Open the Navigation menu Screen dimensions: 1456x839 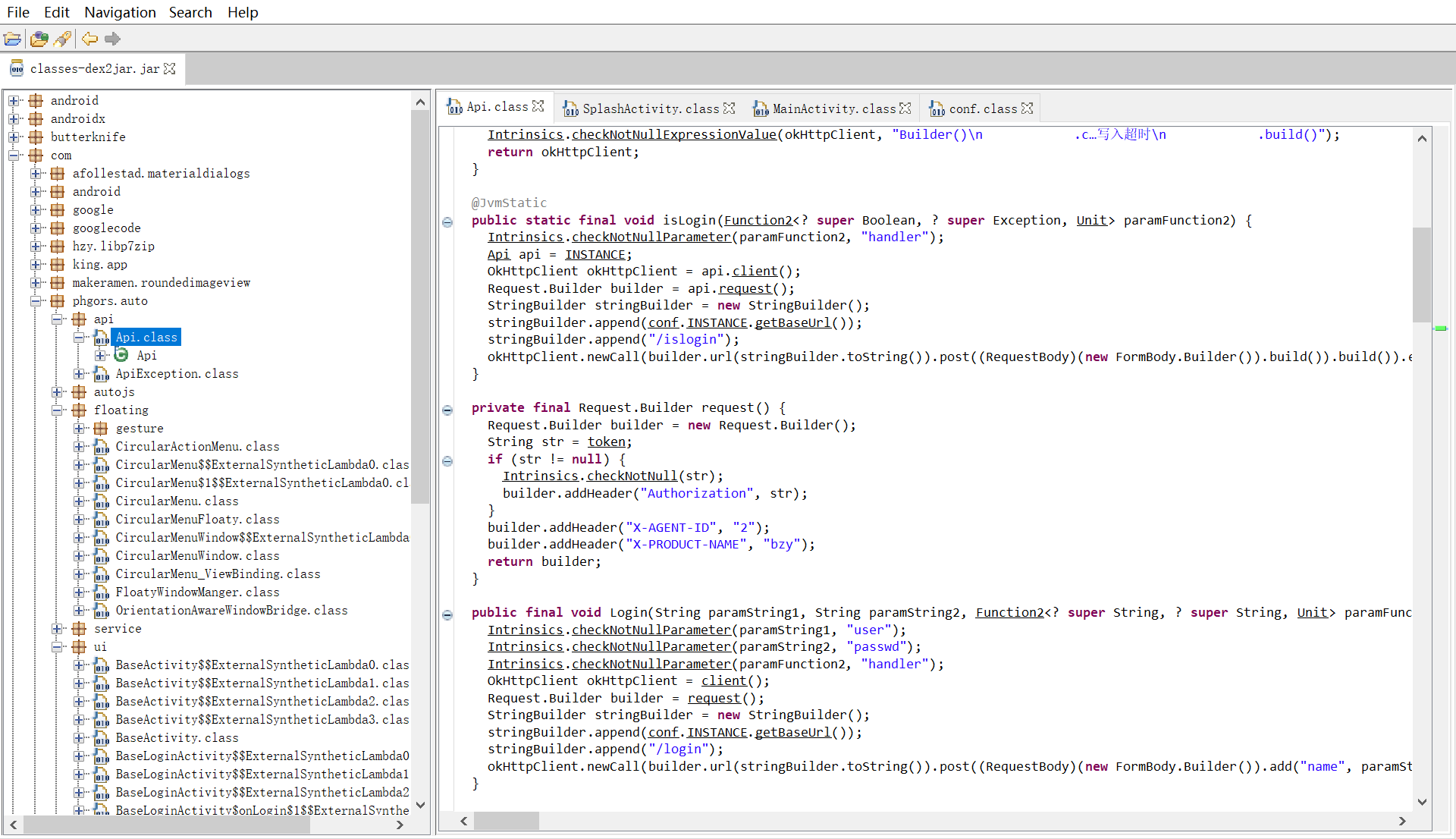[120, 12]
